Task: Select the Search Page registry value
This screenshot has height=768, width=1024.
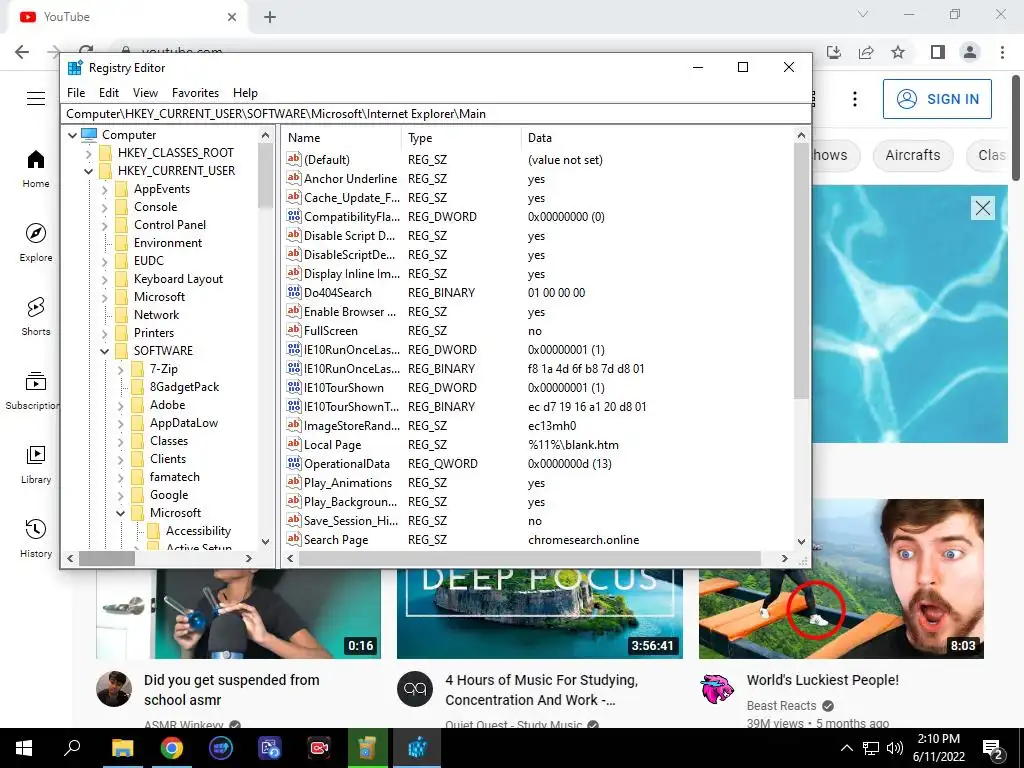Action: 336,540
